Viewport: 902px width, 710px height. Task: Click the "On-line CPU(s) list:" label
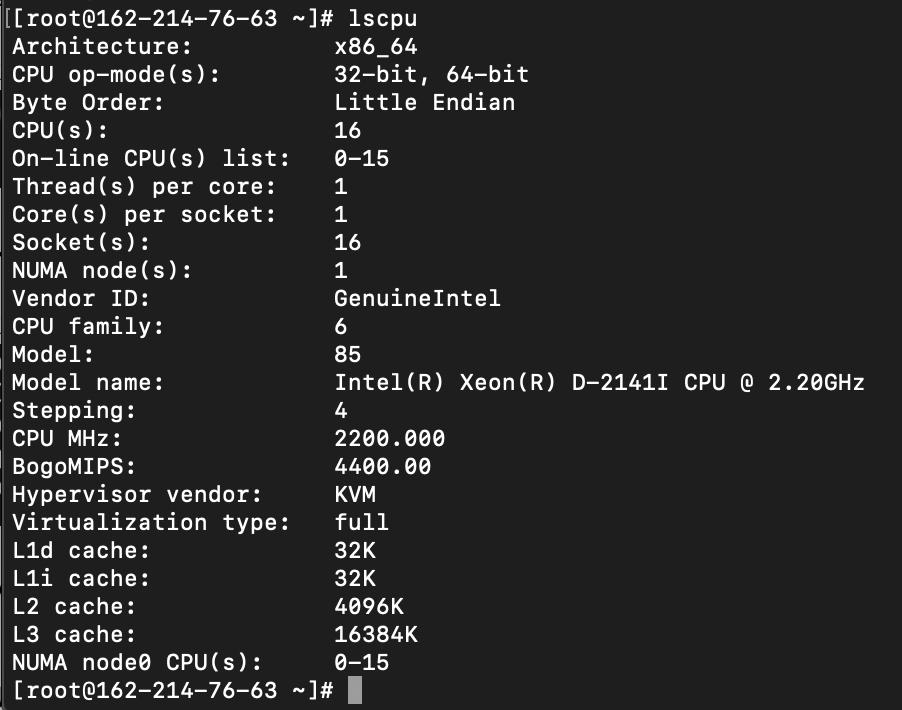[x=151, y=158]
